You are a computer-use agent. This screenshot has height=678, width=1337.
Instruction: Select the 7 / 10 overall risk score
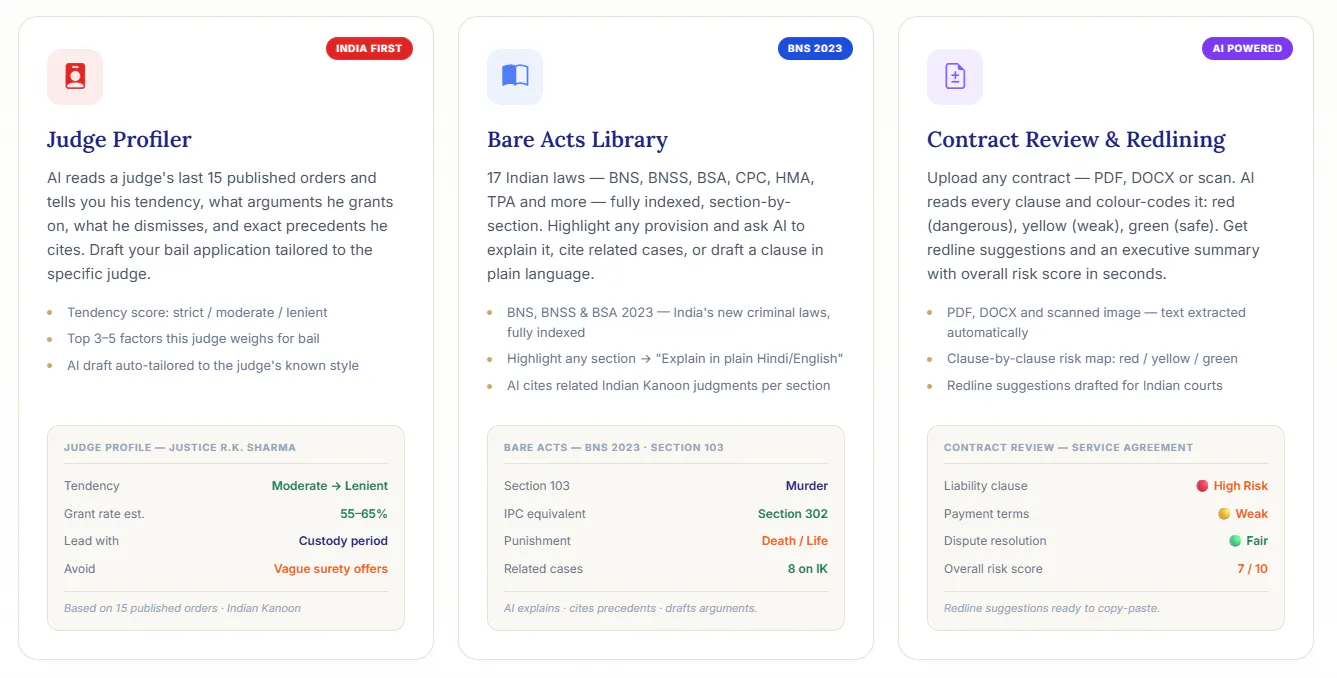1252,569
